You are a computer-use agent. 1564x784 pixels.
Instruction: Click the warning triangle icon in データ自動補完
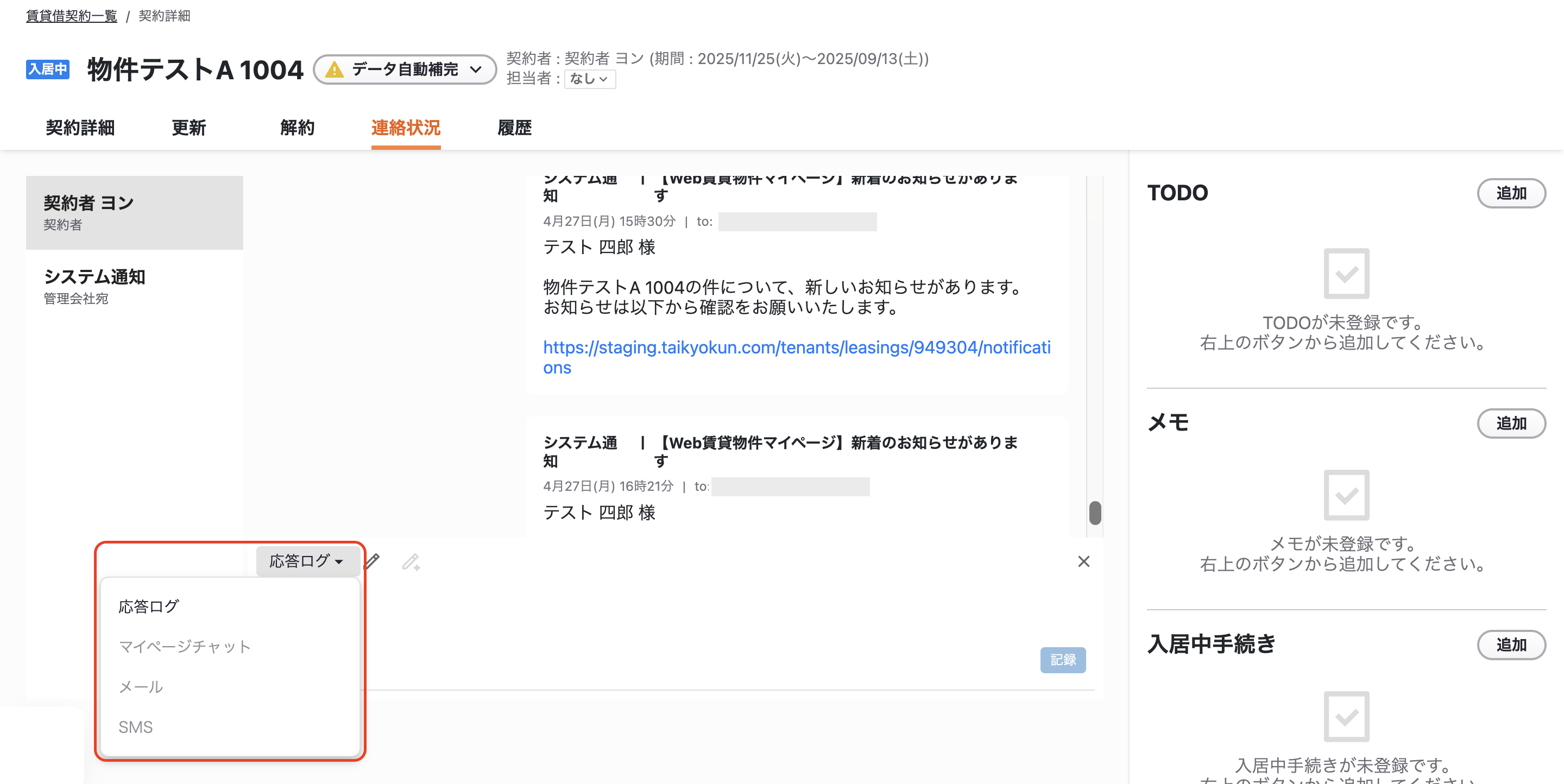(335, 70)
